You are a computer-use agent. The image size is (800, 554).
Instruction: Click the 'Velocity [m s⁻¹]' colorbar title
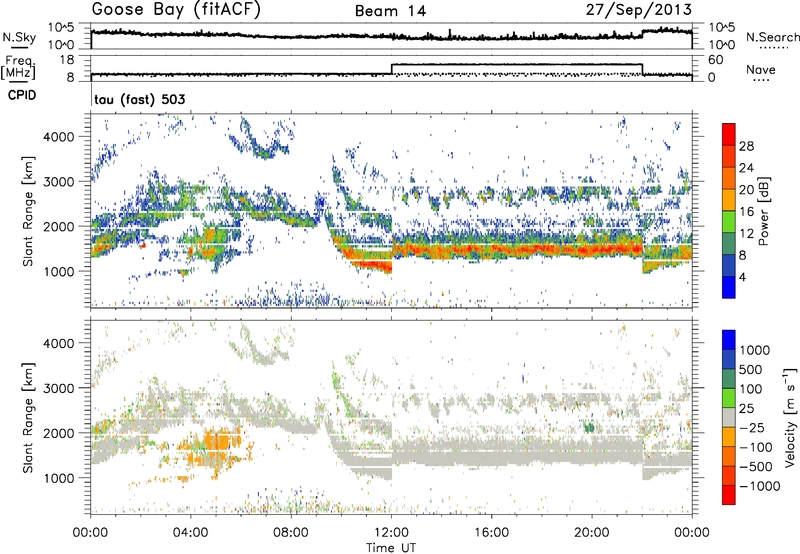pyautogui.click(x=790, y=417)
